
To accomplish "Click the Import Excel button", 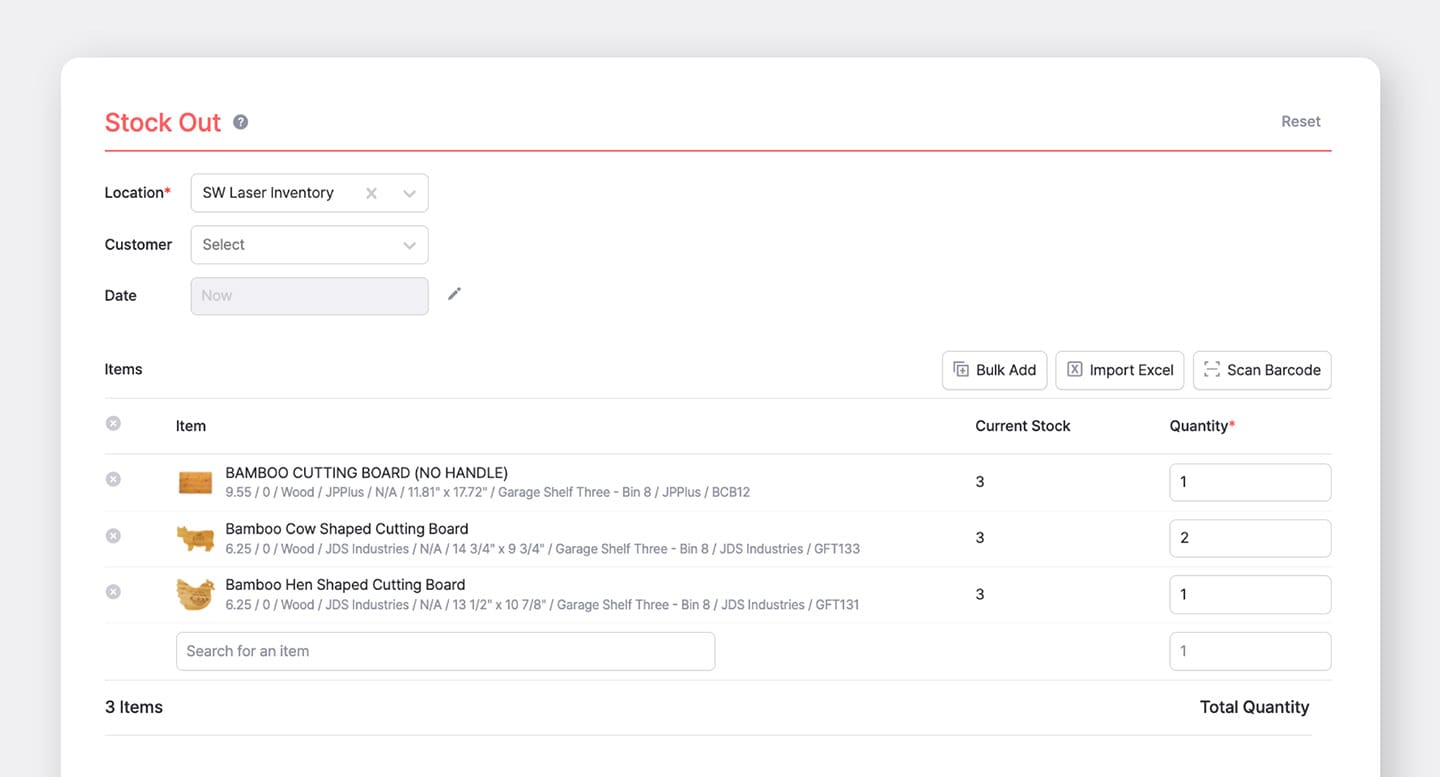I will 1119,370.
